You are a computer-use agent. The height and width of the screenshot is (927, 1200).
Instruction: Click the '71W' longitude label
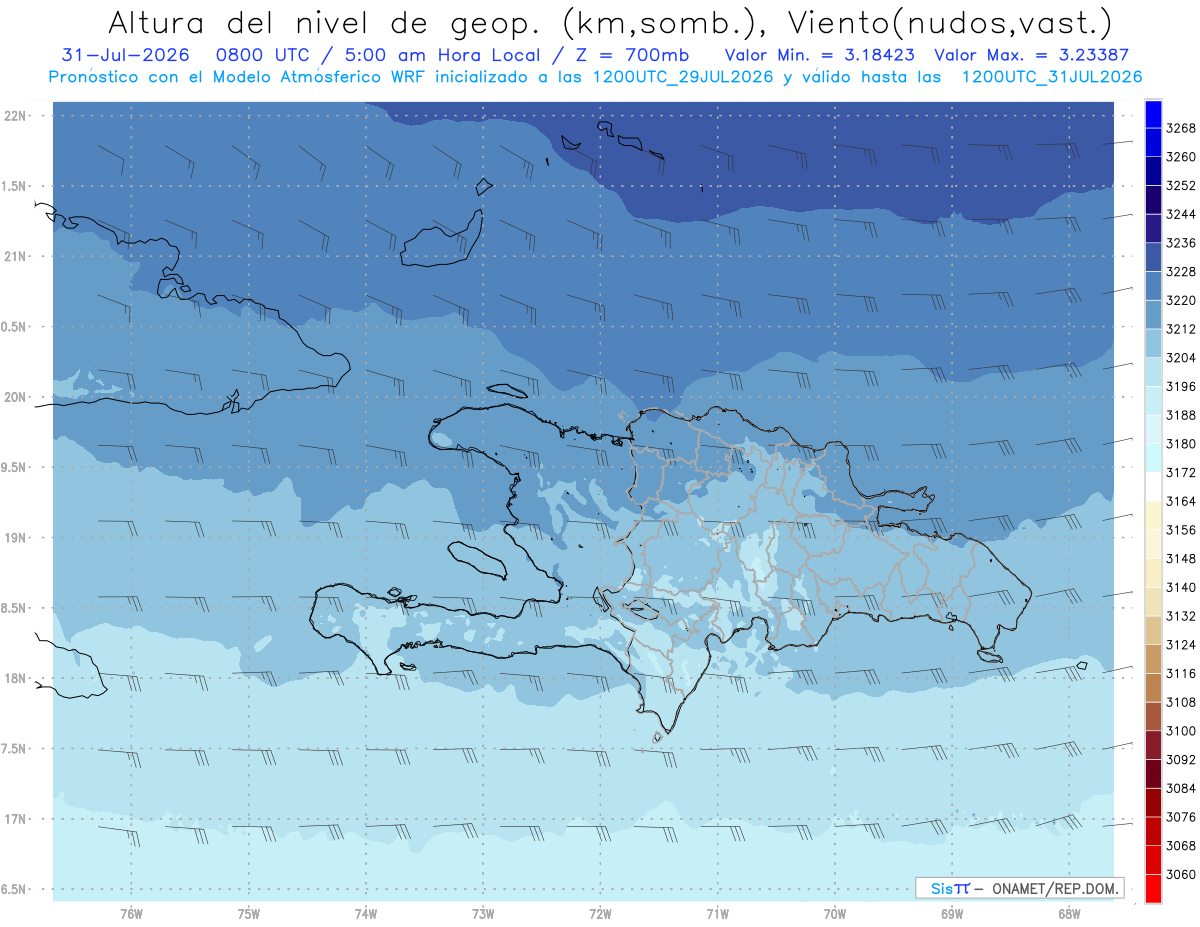click(717, 914)
